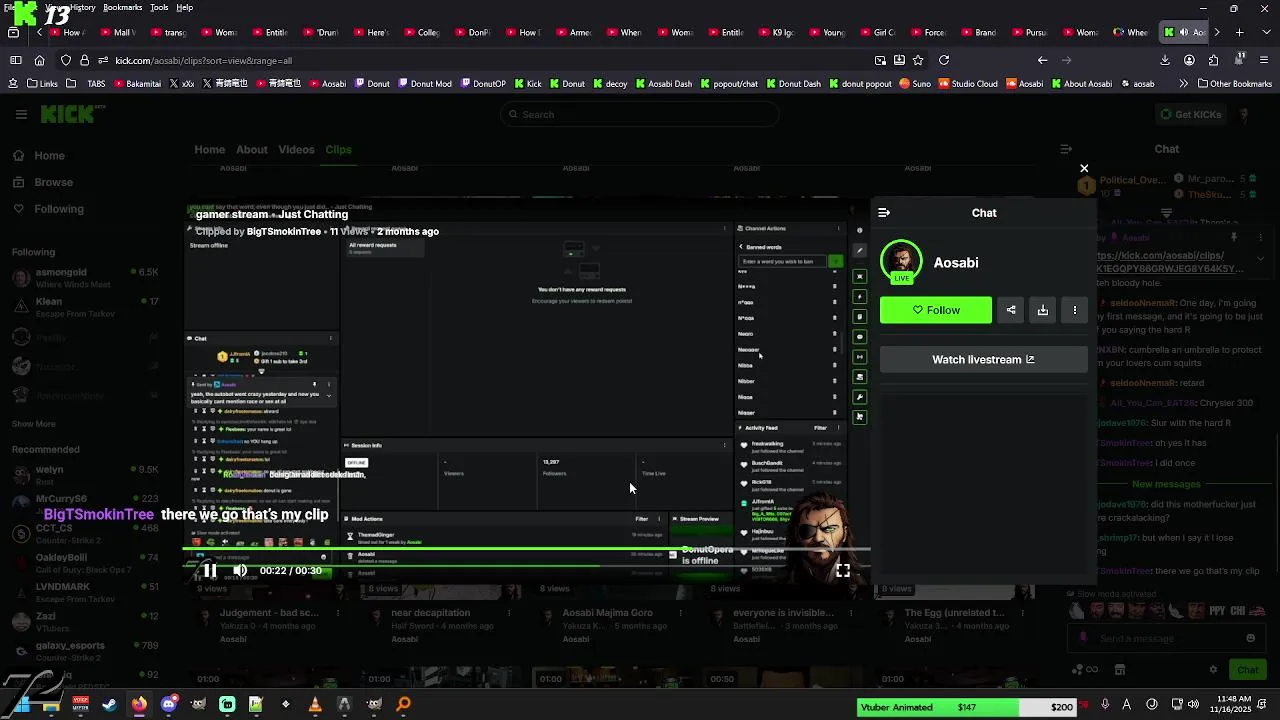Click the Kick search field
This screenshot has width=1280, height=720.
point(640,114)
